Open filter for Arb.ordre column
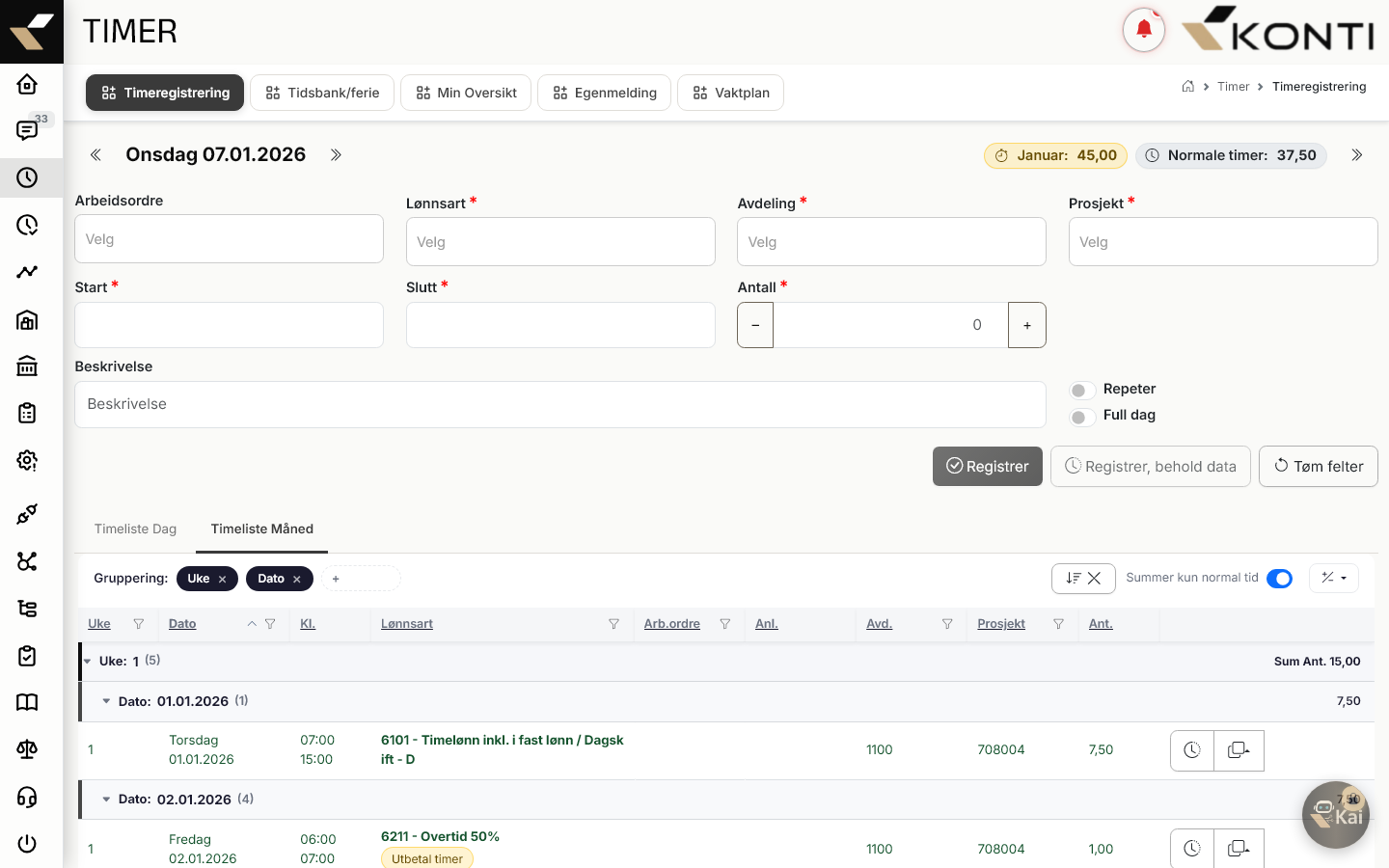 (x=725, y=624)
